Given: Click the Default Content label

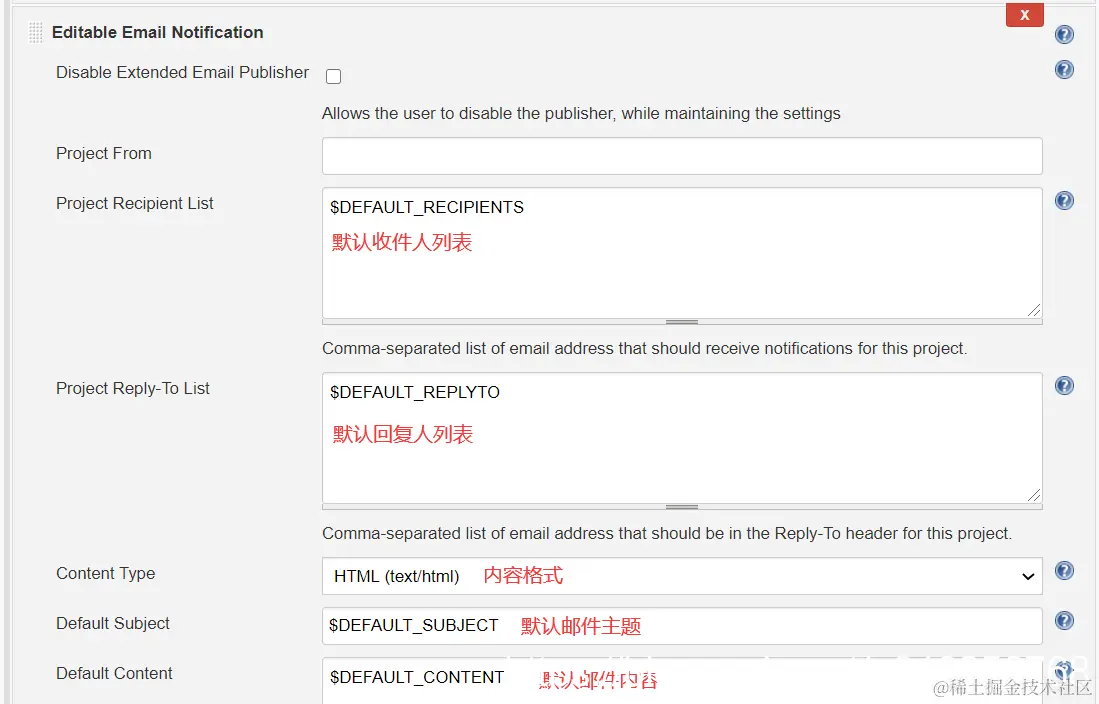Looking at the screenshot, I should (114, 673).
